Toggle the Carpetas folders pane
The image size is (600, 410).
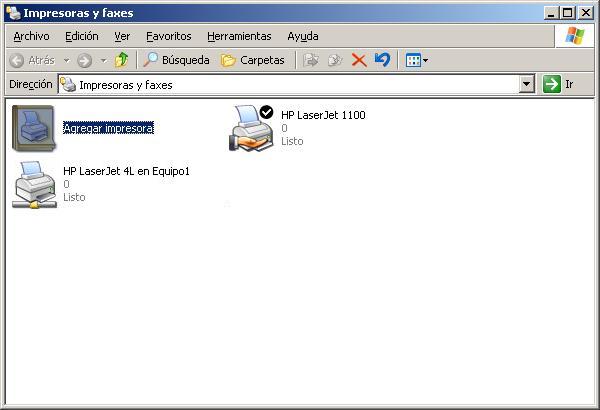click(253, 60)
